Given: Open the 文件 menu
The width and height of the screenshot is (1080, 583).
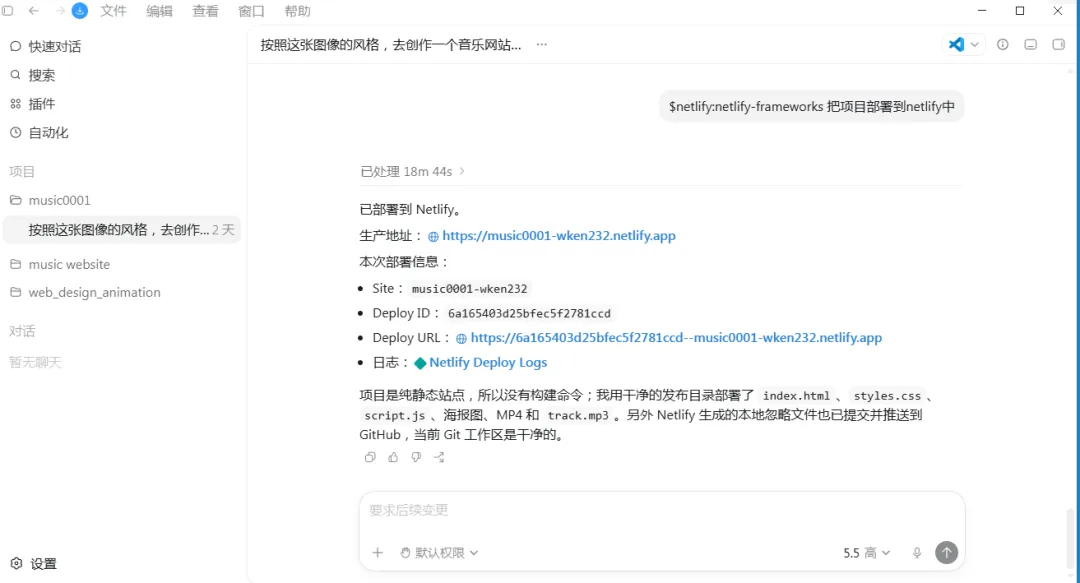Looking at the screenshot, I should [113, 11].
